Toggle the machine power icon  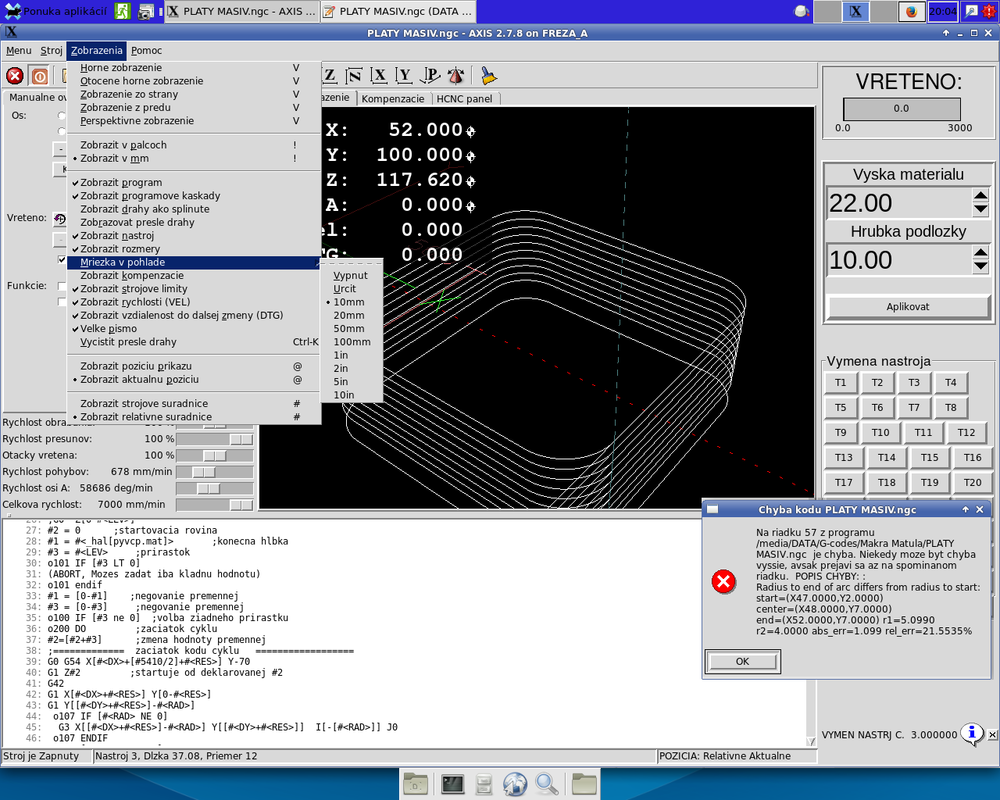[39, 76]
